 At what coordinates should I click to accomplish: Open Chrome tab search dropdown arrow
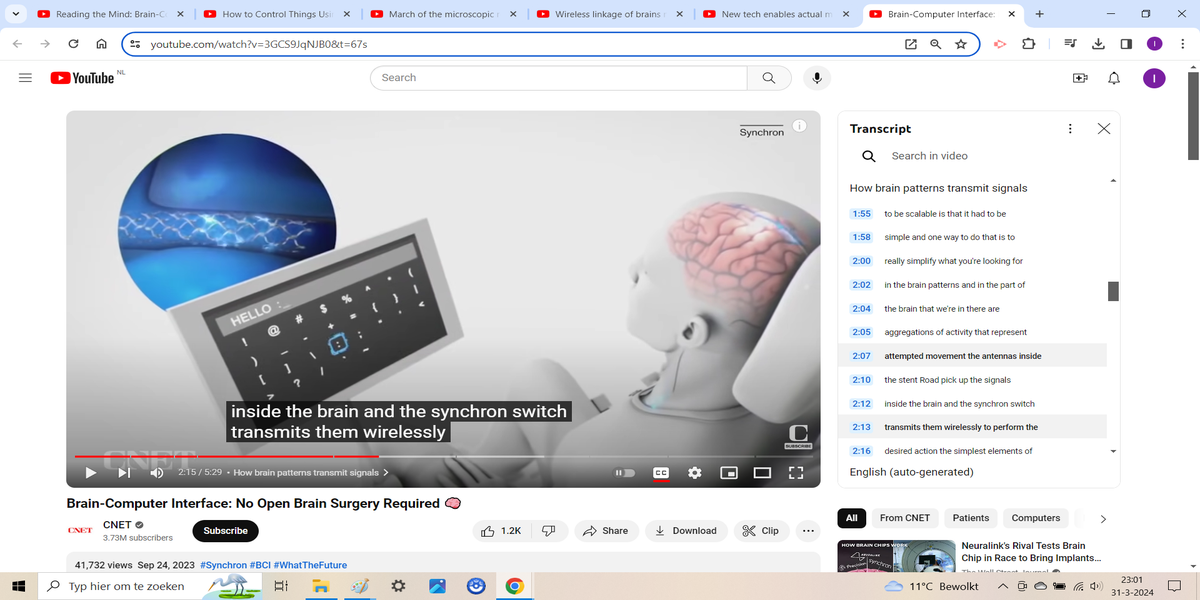(x=16, y=14)
